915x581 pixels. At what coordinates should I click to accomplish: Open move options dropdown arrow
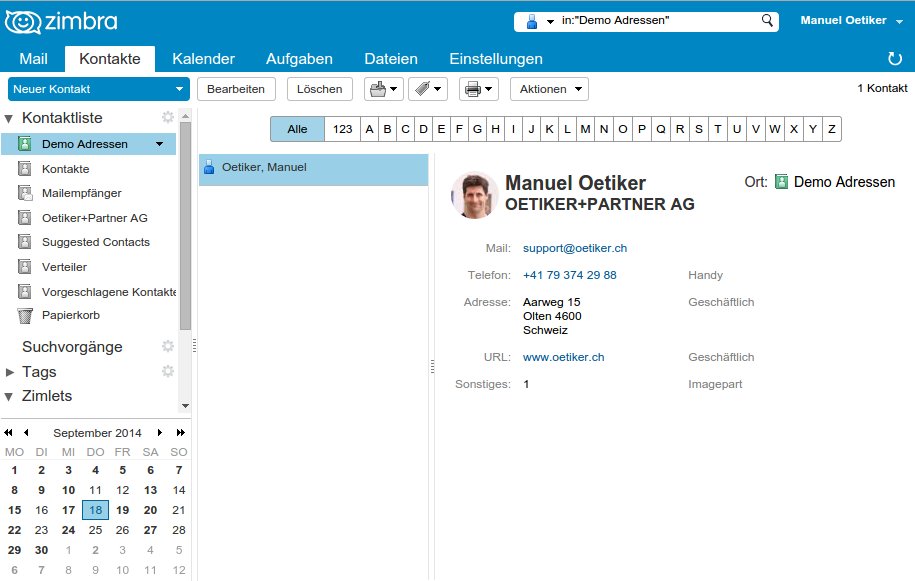(394, 89)
